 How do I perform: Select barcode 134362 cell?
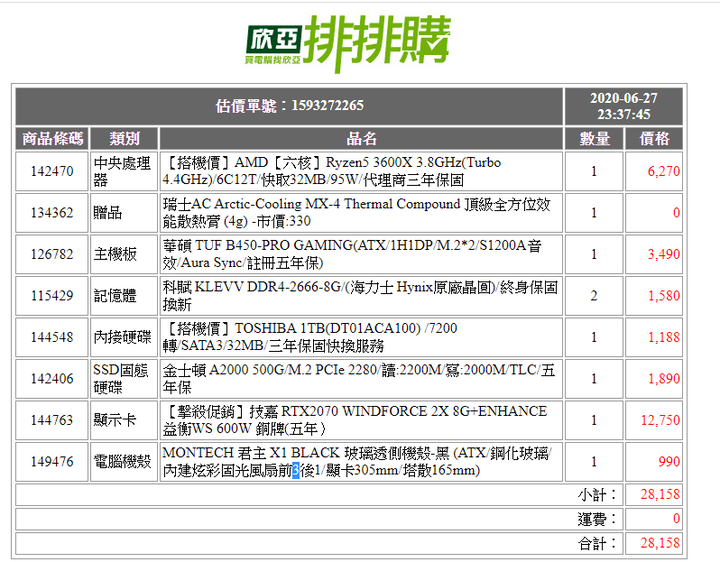click(52, 213)
